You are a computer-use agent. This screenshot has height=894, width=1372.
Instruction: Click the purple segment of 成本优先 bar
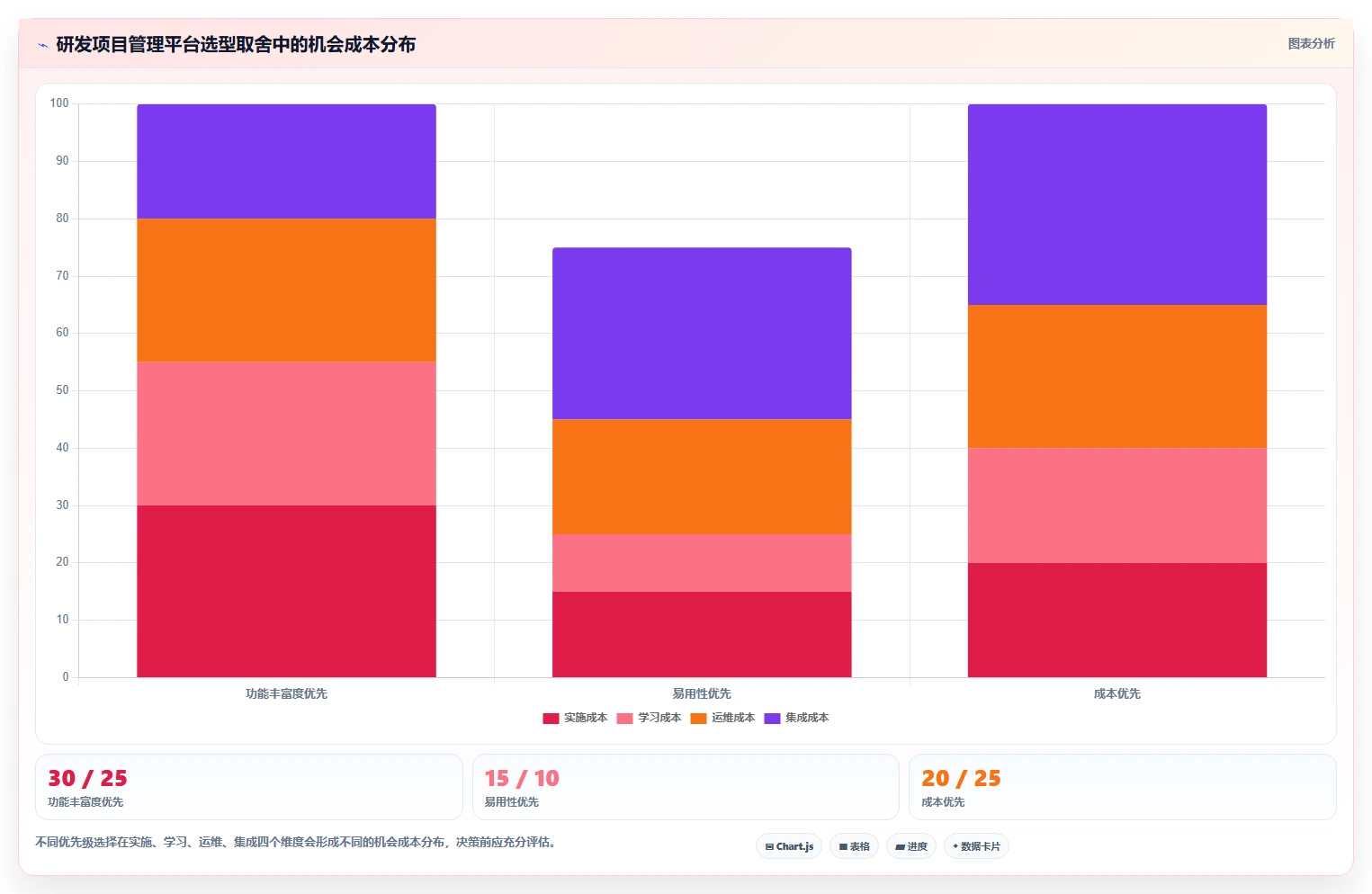[1117, 204]
